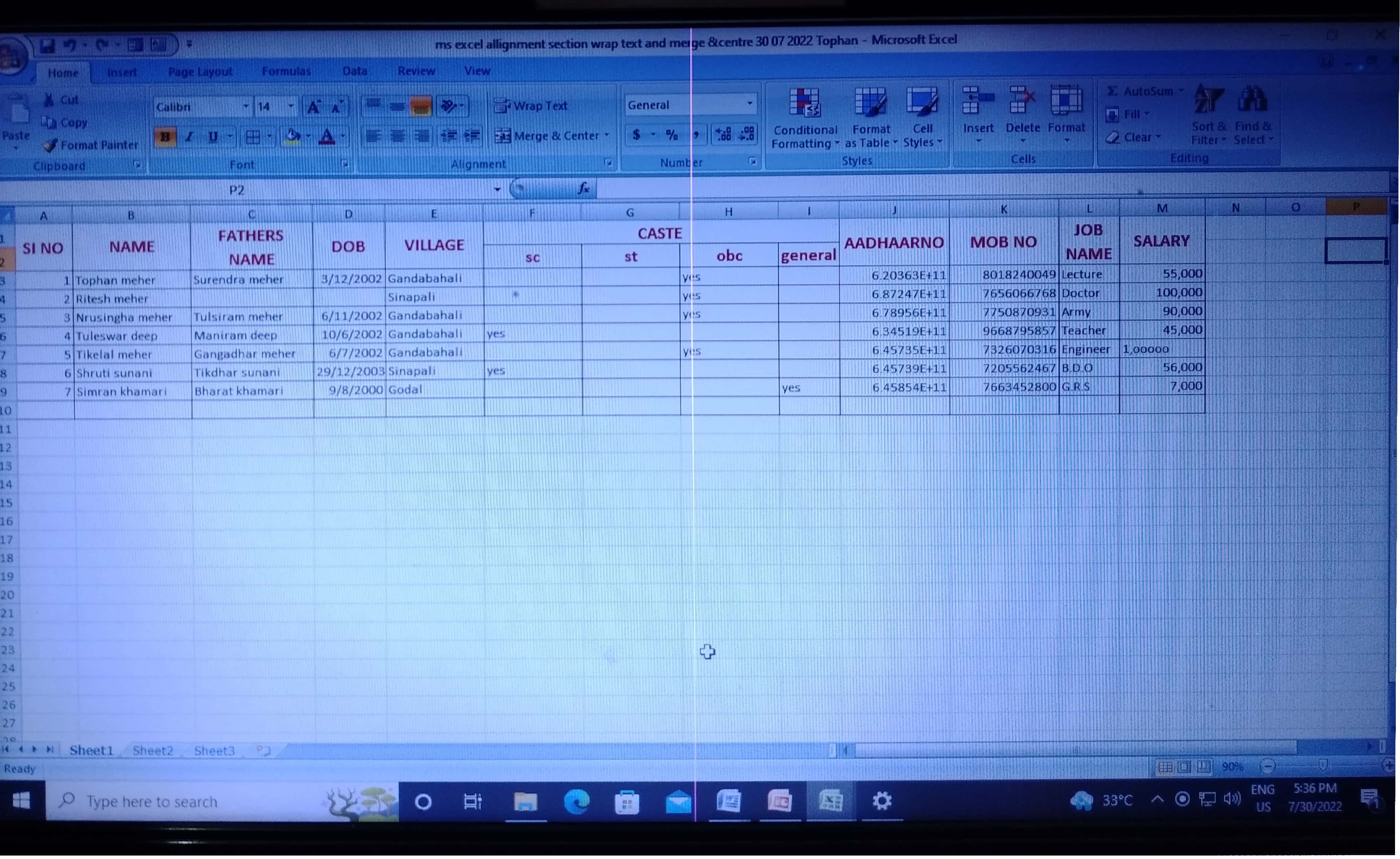This screenshot has height=859, width=1400.
Task: Toggle Bold formatting button
Action: (x=165, y=137)
